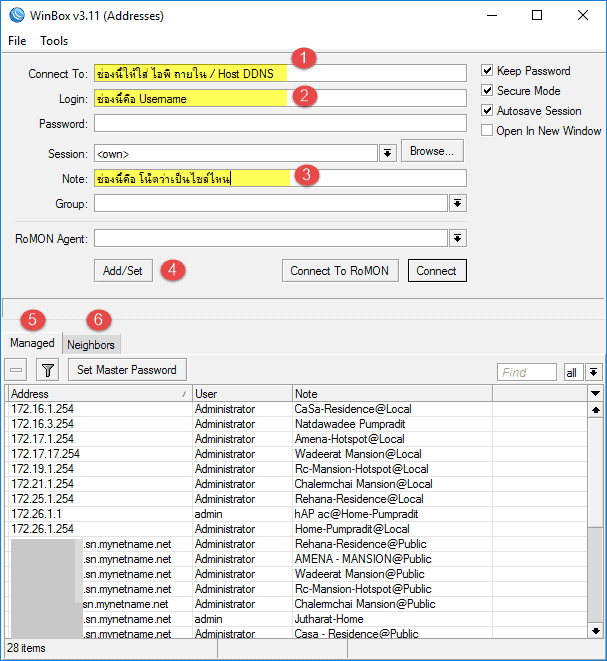Switch to the Neighbors tab

[91, 345]
